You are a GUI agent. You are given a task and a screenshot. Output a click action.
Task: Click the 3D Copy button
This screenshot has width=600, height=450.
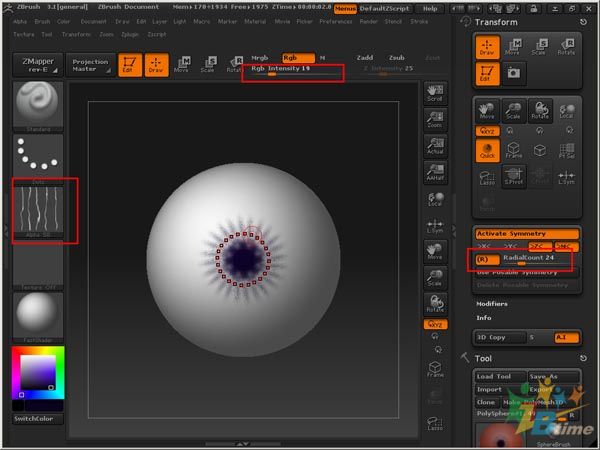500,338
